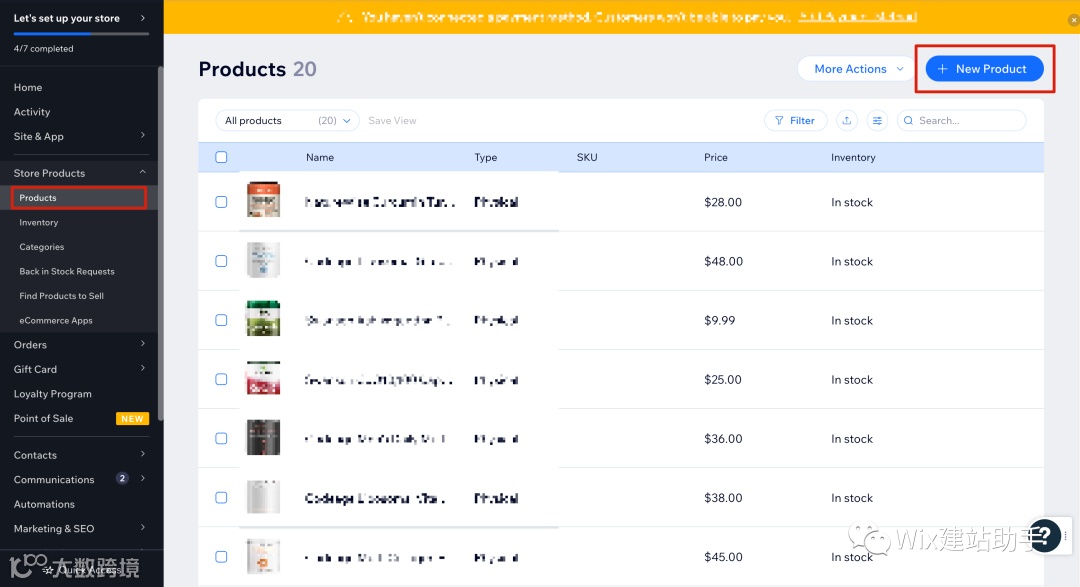Dismiss the yellow payment warning banner
1080x587 pixels.
[1072, 20]
